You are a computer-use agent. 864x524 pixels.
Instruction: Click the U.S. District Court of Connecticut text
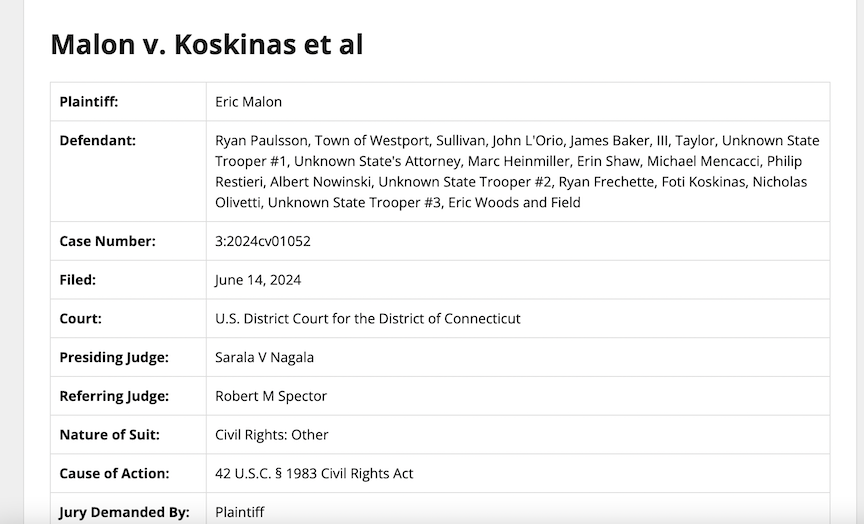tap(367, 319)
